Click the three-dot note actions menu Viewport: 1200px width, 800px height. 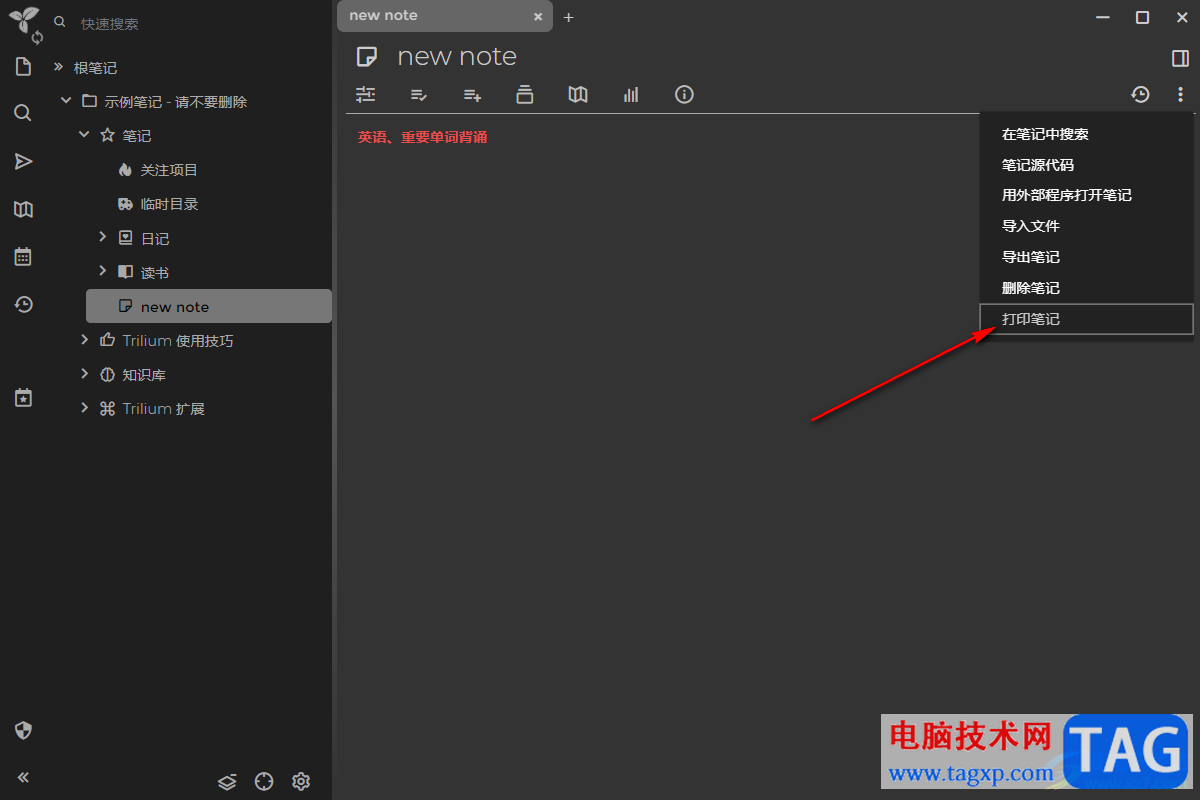click(1180, 94)
